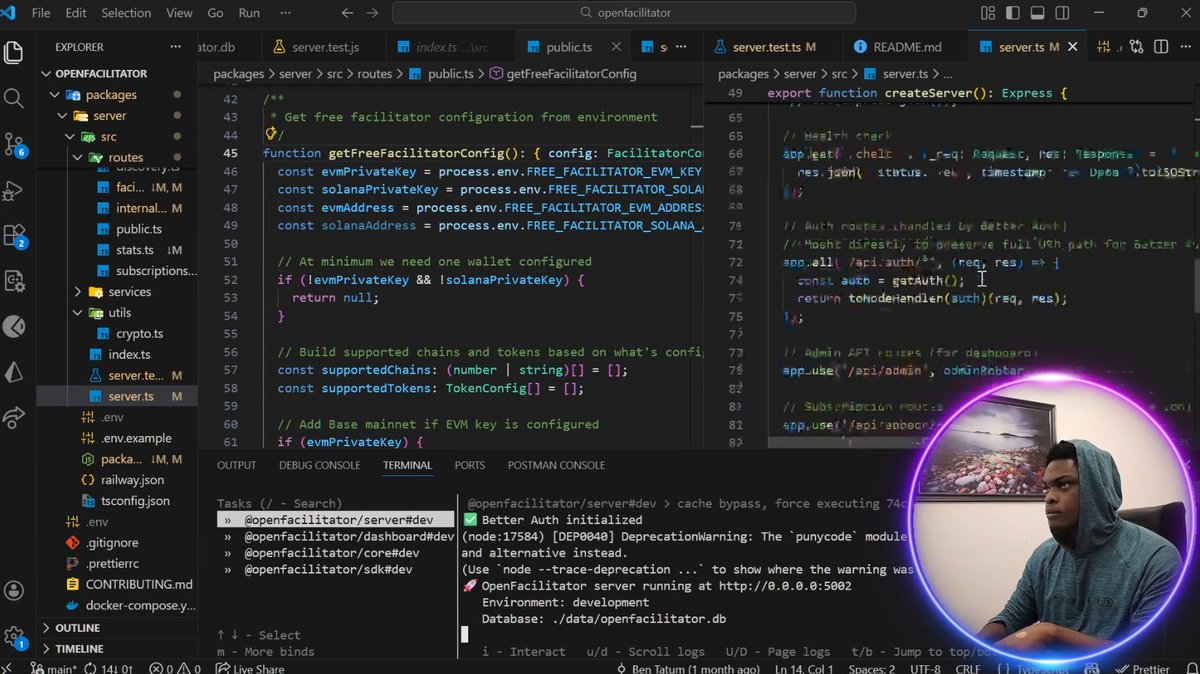Screen dimensions: 1200x674
Task: Open the Selection menu
Action: pos(126,13)
